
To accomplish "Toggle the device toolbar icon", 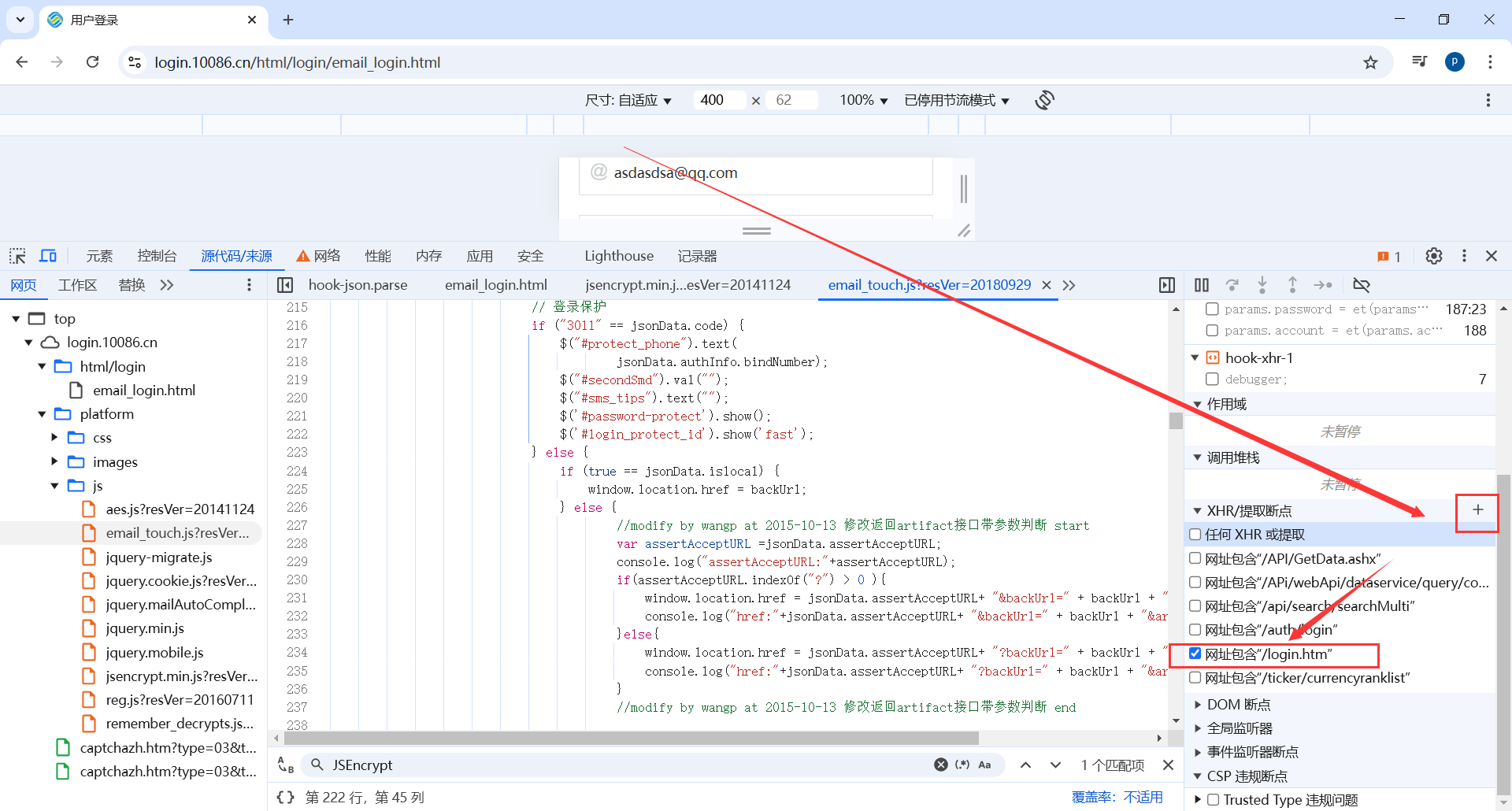I will [x=48, y=256].
